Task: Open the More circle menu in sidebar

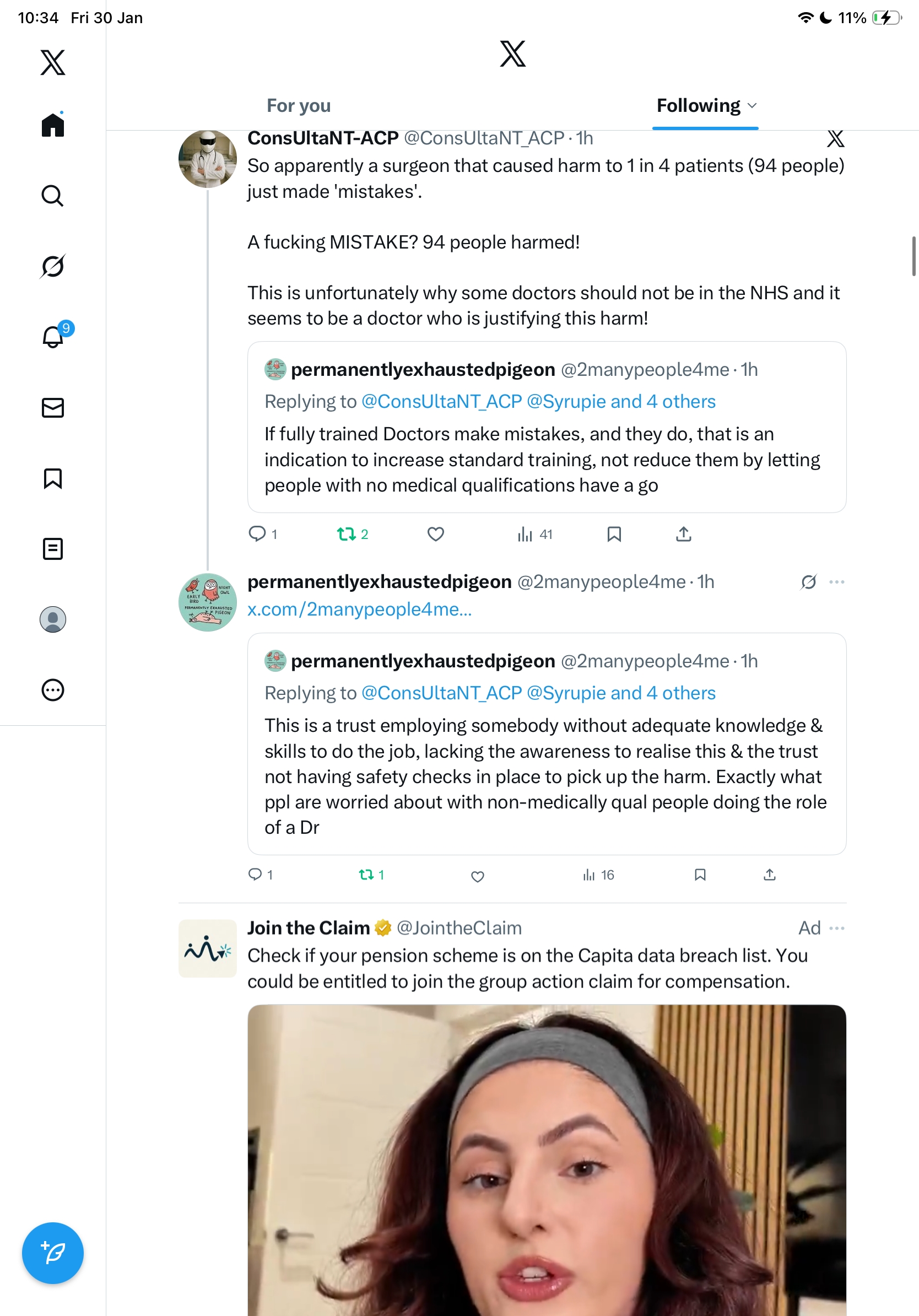Action: point(53,690)
